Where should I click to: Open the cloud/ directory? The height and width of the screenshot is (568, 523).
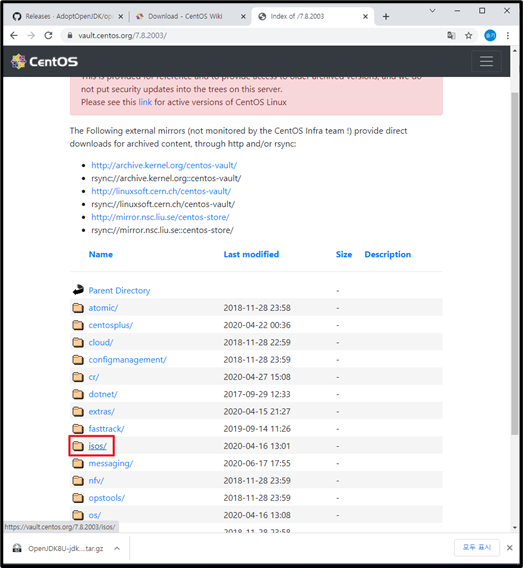[101, 342]
